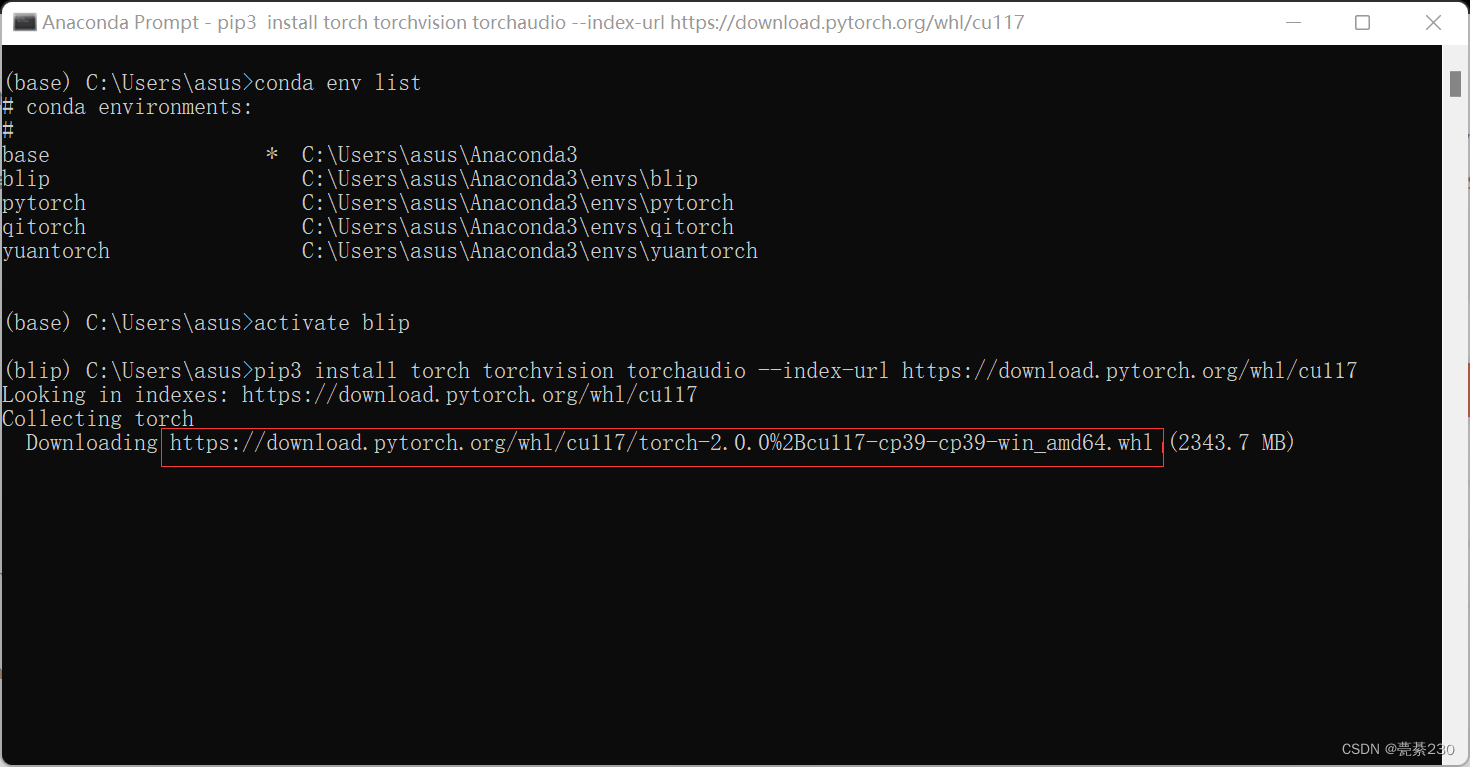Click the comment hash before conda environments
Viewport: 1470px width, 767px height.
8,106
